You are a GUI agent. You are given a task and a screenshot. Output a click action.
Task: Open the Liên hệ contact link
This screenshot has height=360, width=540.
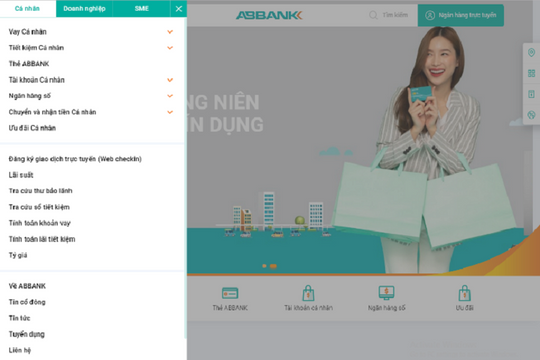20,350
